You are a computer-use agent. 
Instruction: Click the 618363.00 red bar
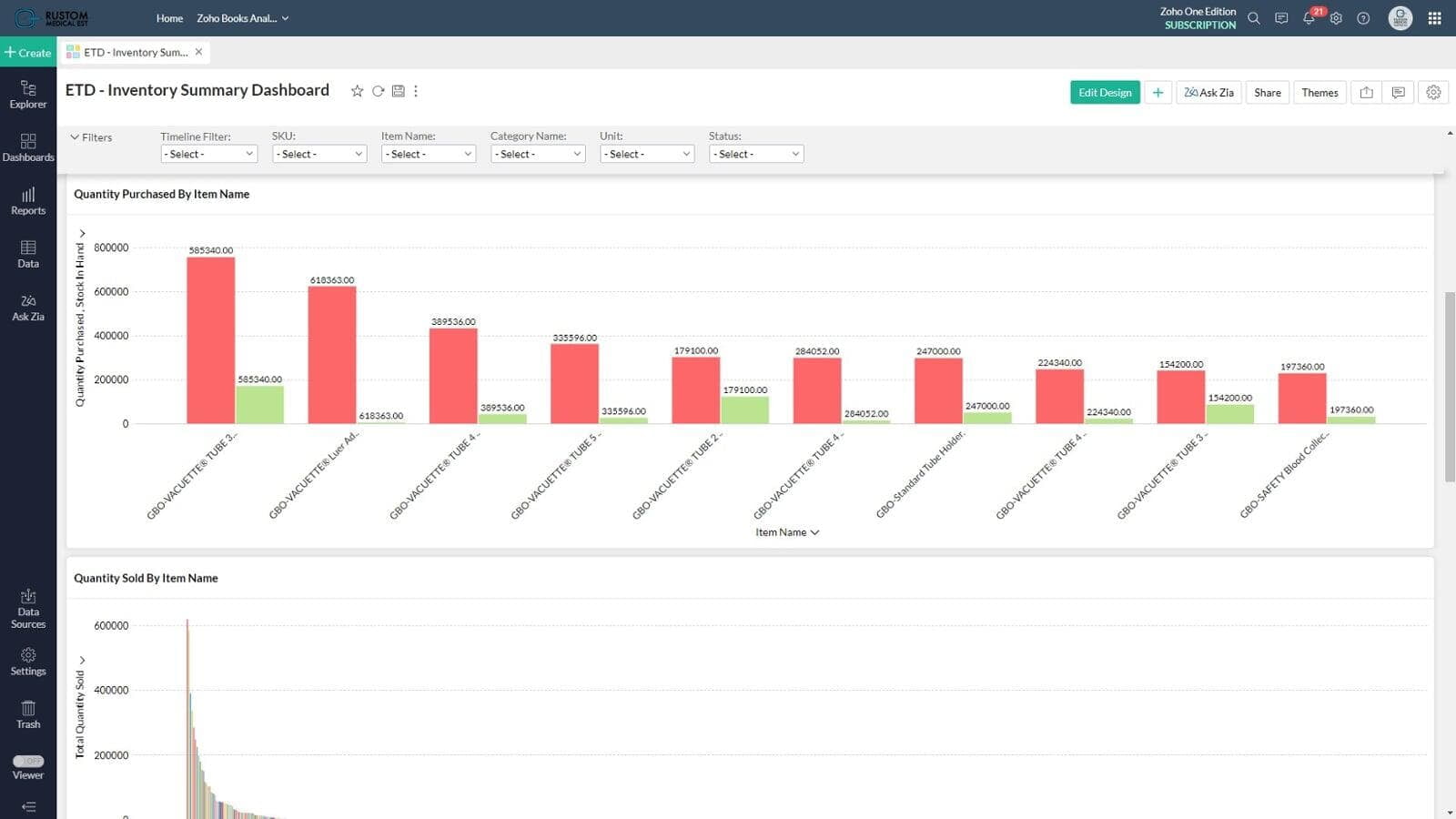(332, 355)
